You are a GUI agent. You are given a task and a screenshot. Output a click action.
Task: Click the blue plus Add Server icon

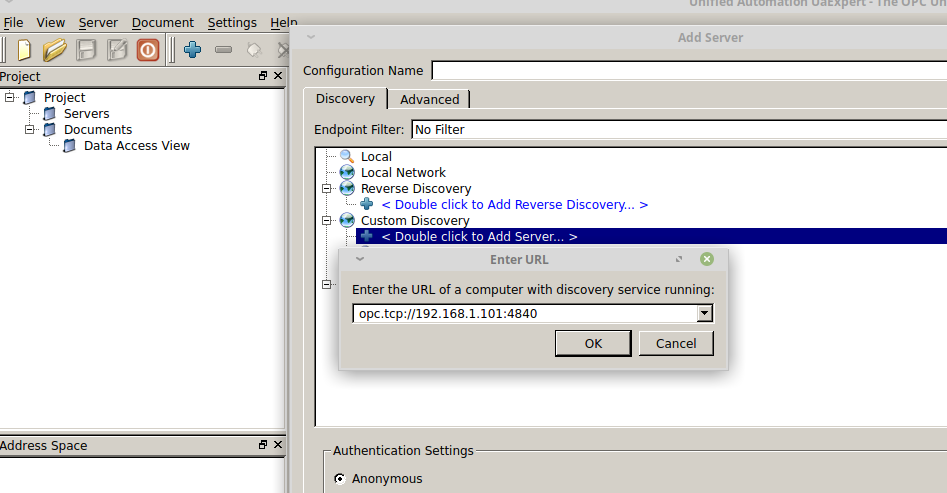193,49
